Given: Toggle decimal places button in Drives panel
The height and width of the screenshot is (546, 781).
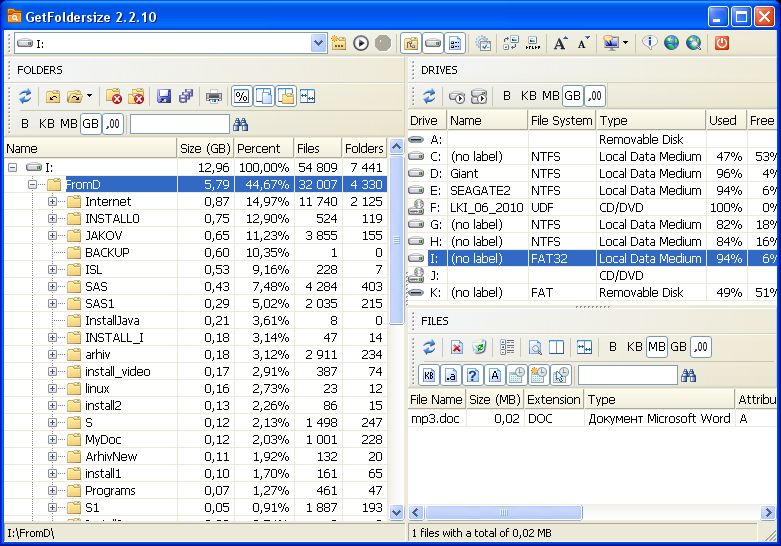Looking at the screenshot, I should point(594,96).
